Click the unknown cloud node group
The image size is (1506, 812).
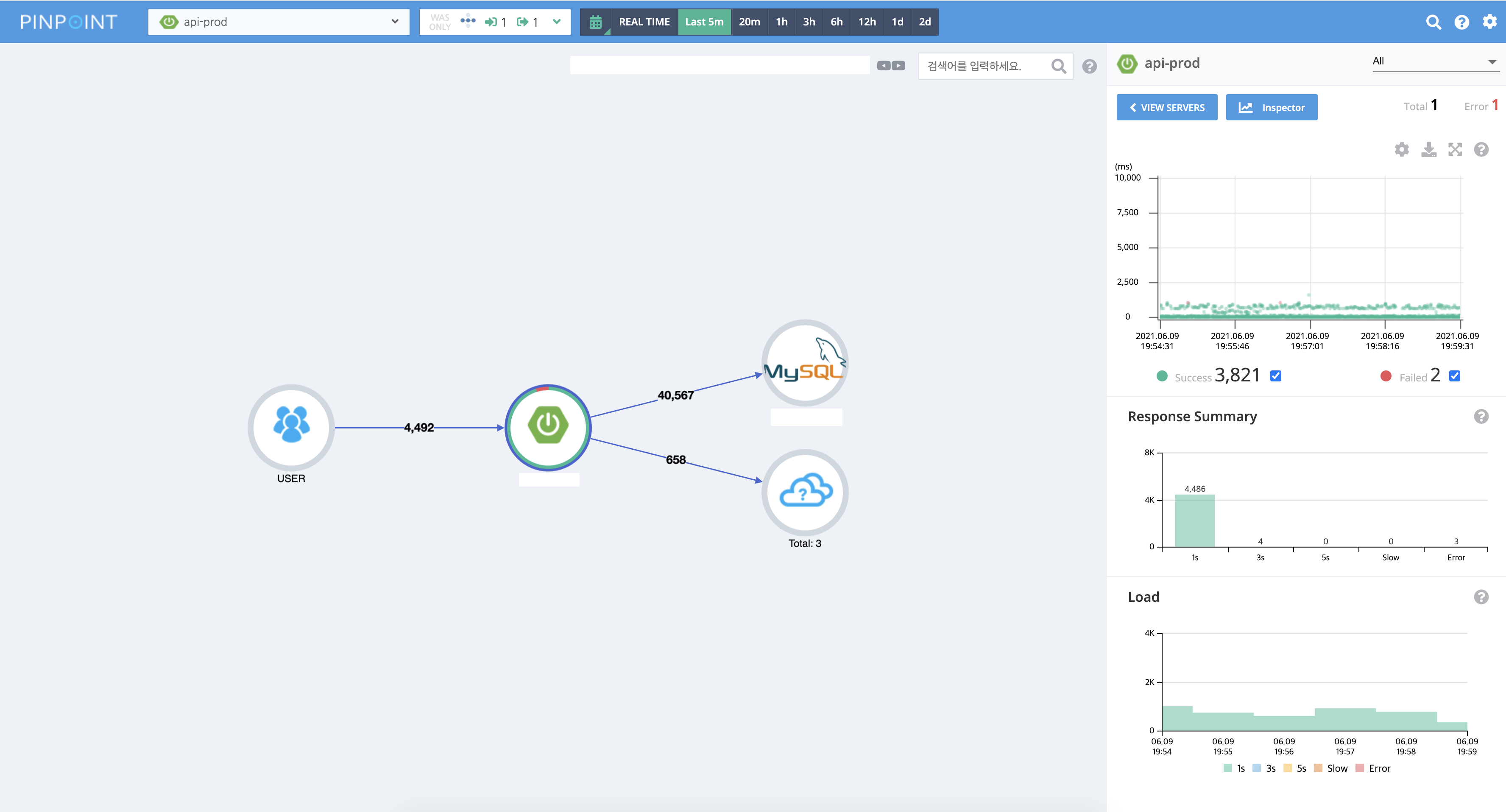[804, 492]
